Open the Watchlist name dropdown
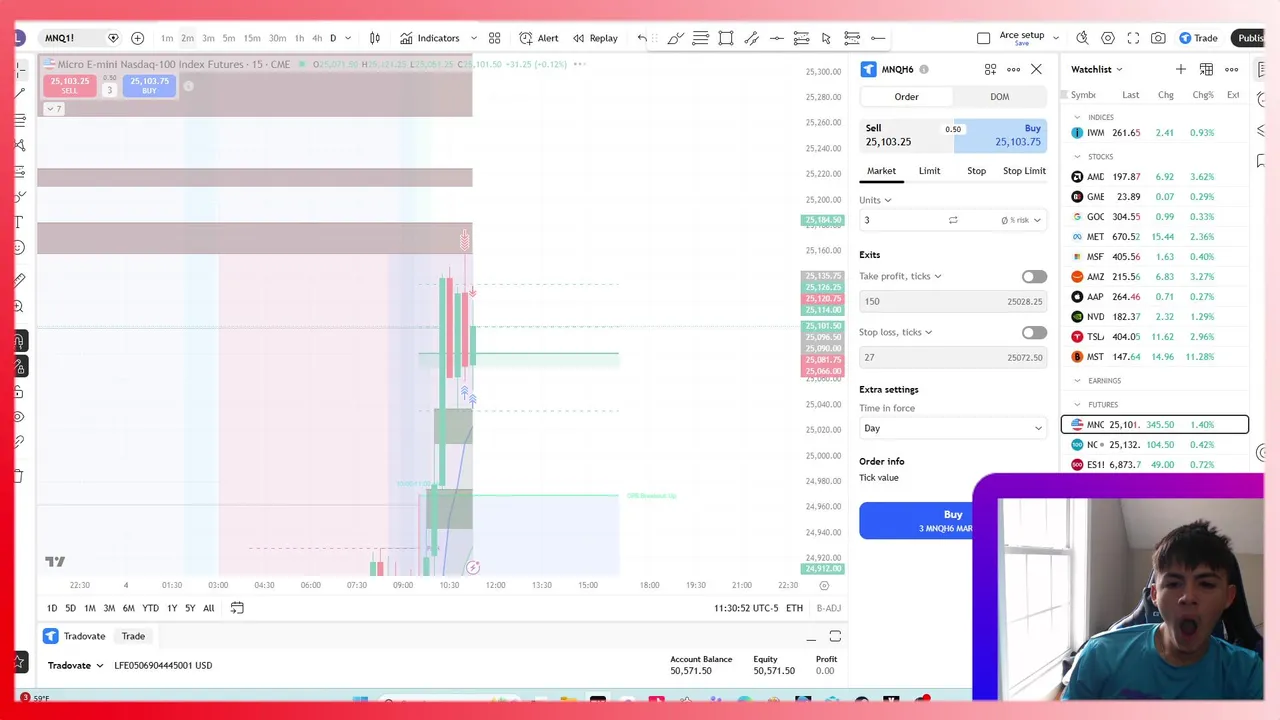 click(1097, 69)
